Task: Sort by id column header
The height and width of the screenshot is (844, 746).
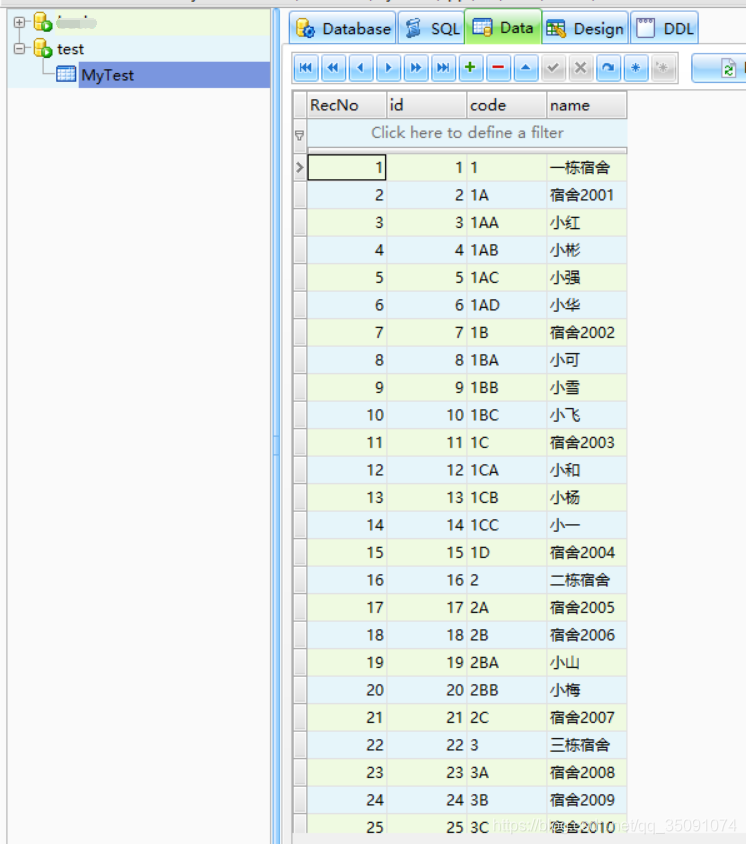Action: [x=426, y=105]
